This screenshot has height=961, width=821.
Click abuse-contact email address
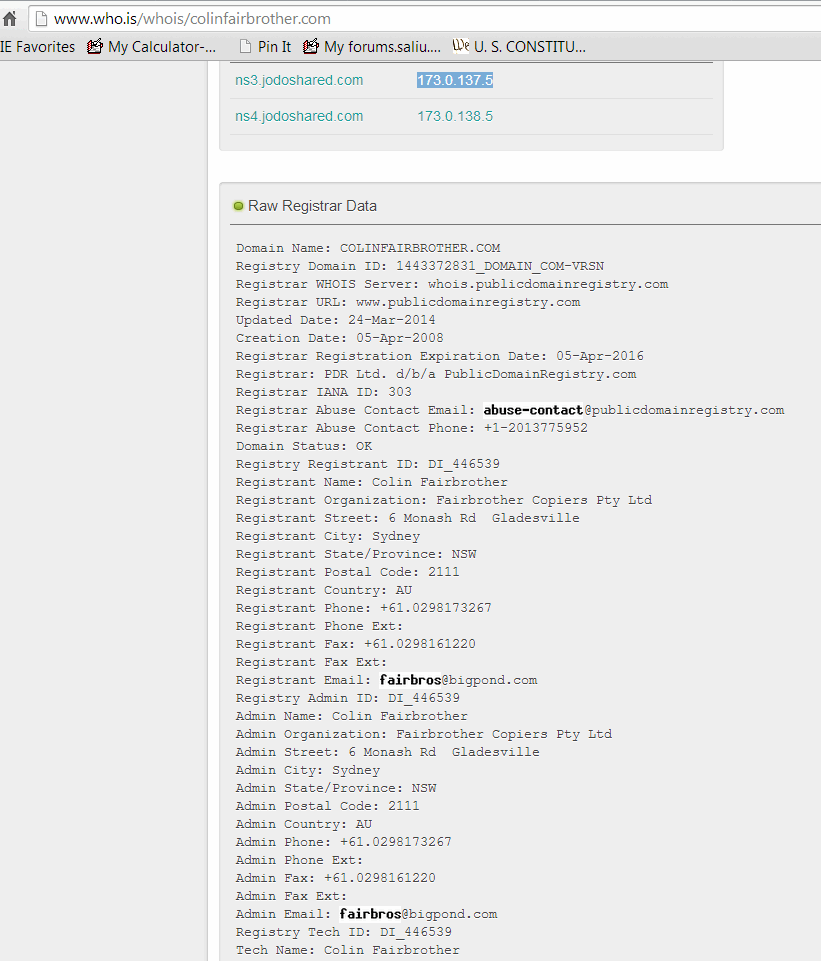tap(634, 410)
